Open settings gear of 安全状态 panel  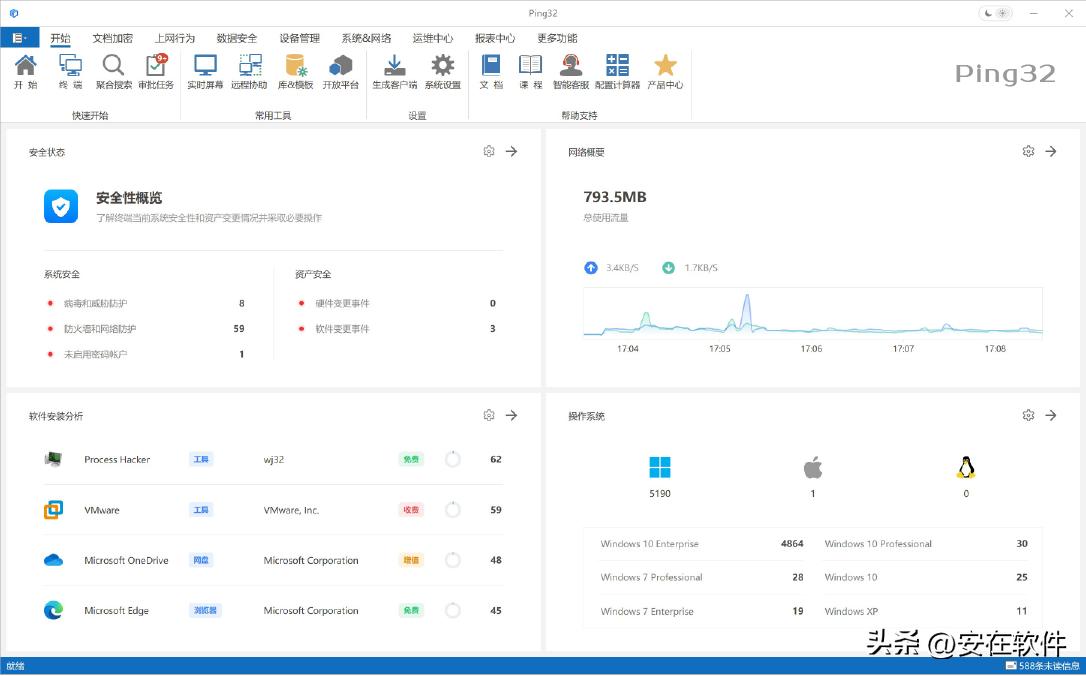[489, 151]
